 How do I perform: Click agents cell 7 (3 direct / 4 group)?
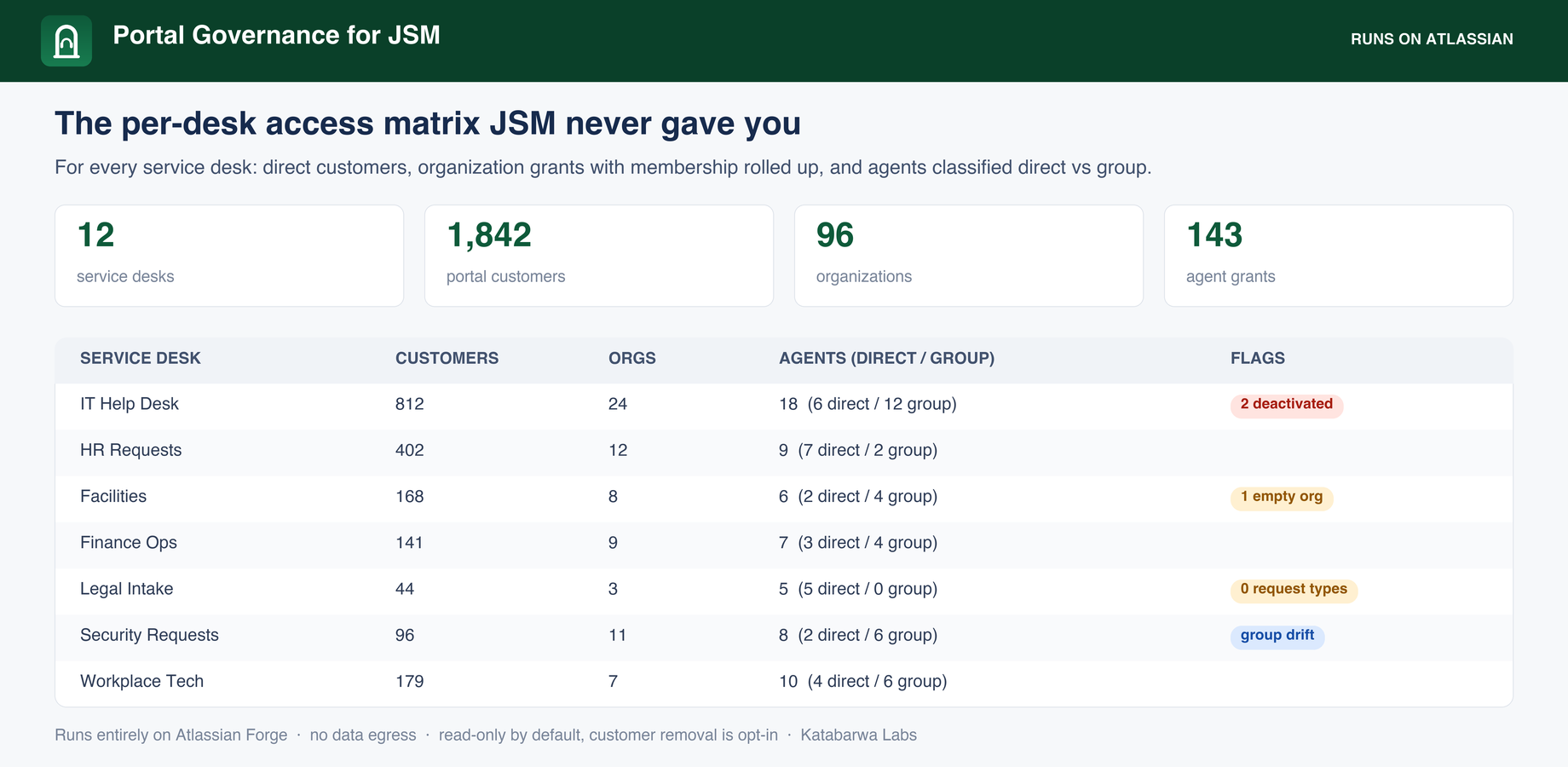(x=858, y=542)
